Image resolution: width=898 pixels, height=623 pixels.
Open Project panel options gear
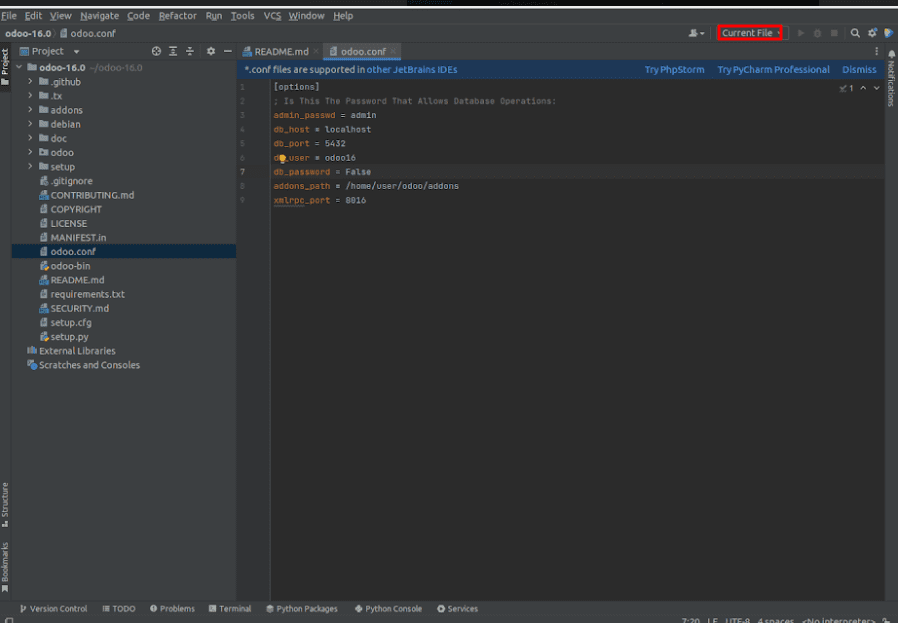pos(211,51)
